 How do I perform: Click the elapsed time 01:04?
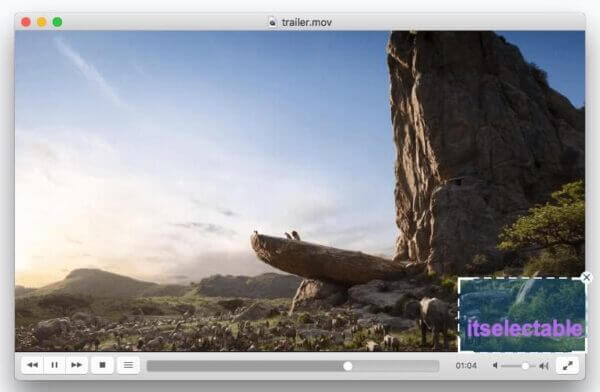(x=466, y=366)
